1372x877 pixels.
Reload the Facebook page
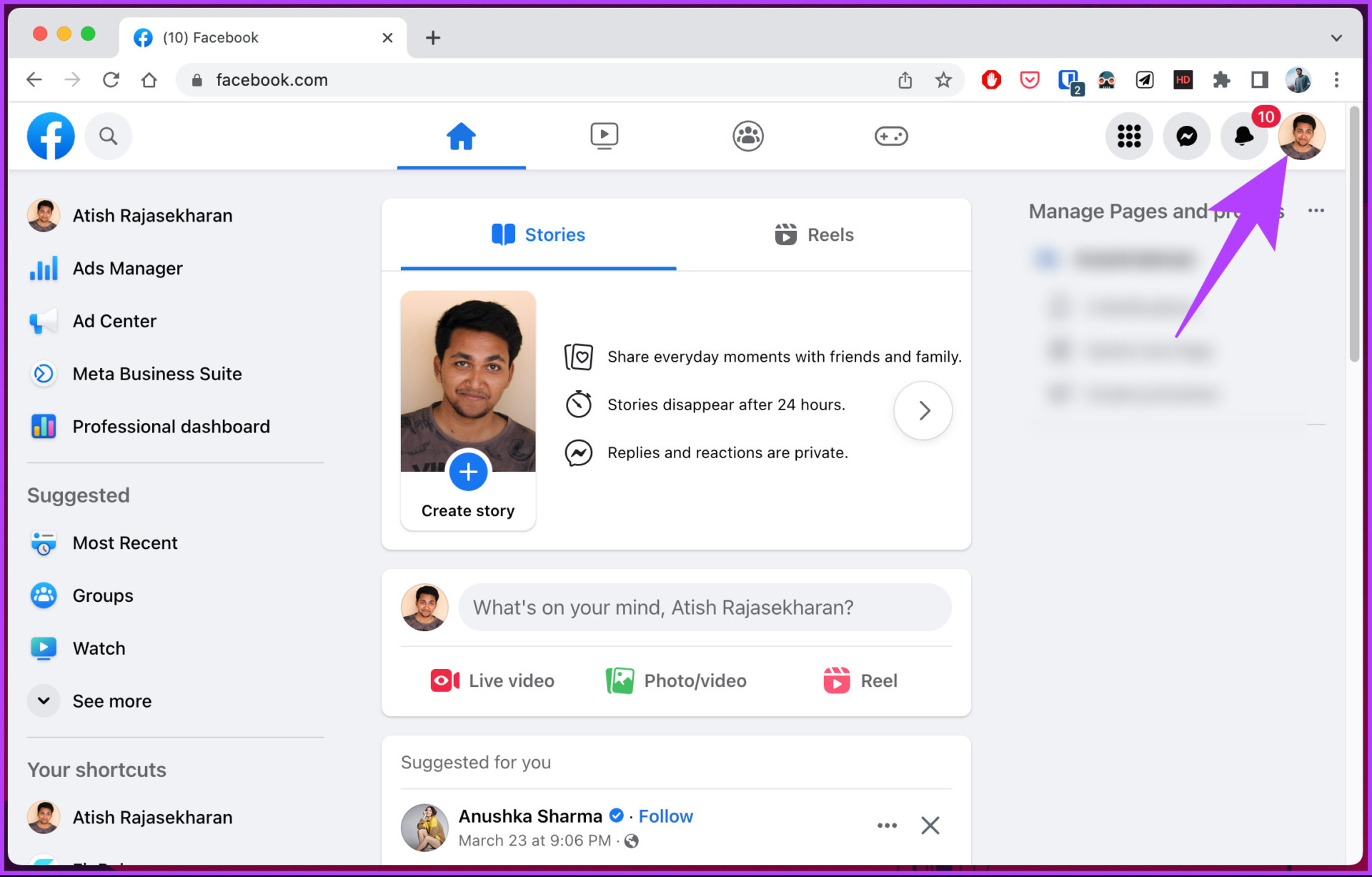pyautogui.click(x=111, y=79)
